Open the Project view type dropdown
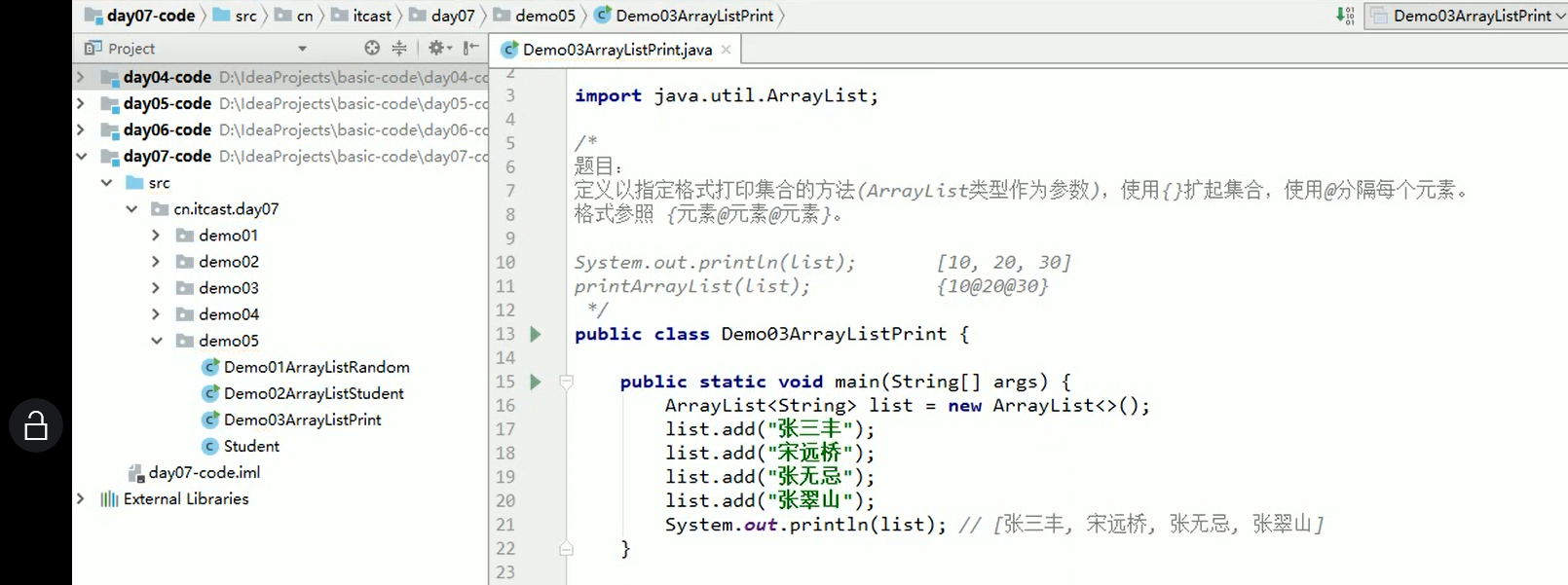 click(302, 48)
